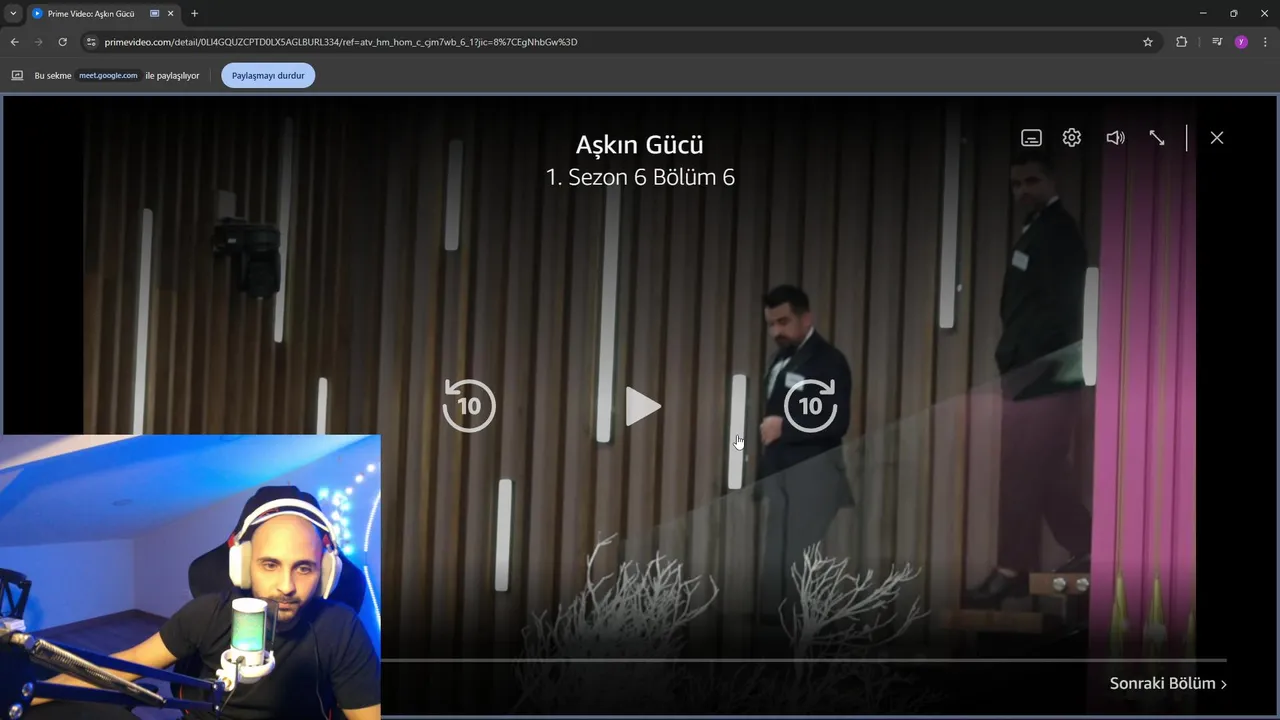Open subtitles and audio options

pos(1031,138)
